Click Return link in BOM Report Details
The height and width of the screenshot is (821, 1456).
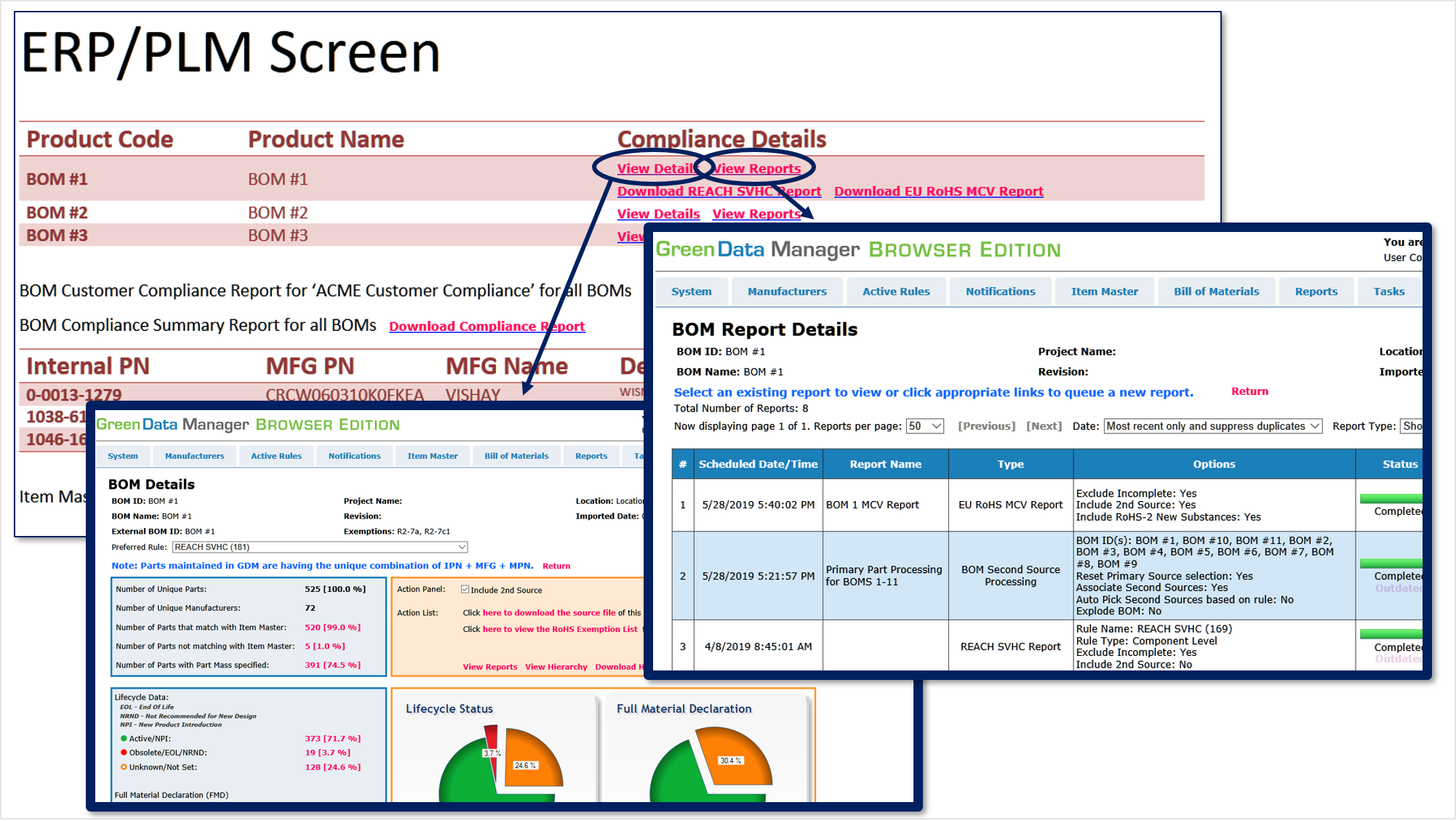pyautogui.click(x=1249, y=391)
